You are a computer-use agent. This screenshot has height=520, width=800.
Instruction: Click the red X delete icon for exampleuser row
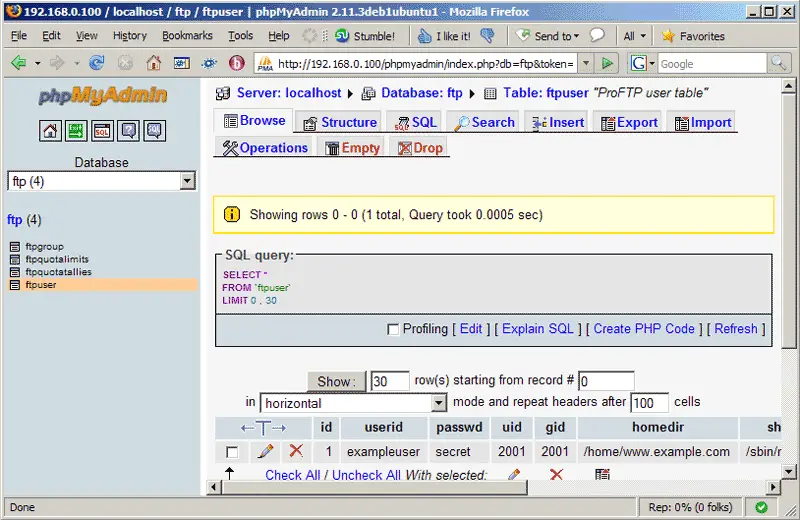click(296, 451)
